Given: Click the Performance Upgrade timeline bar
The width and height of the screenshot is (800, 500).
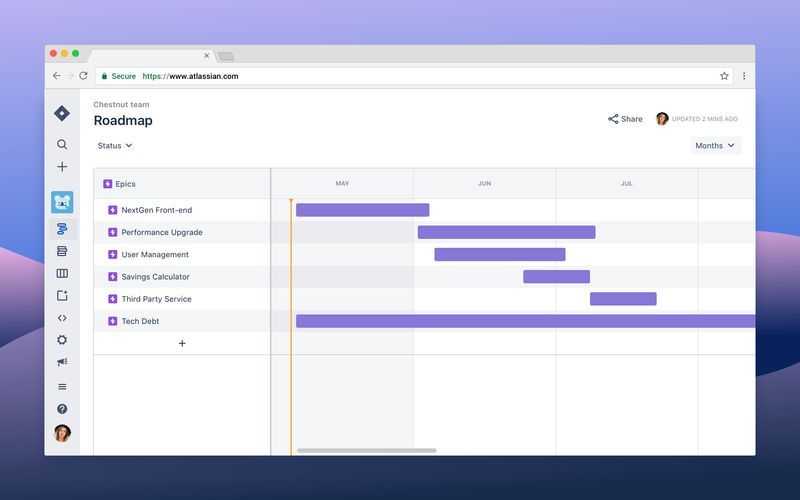Looking at the screenshot, I should click(506, 232).
